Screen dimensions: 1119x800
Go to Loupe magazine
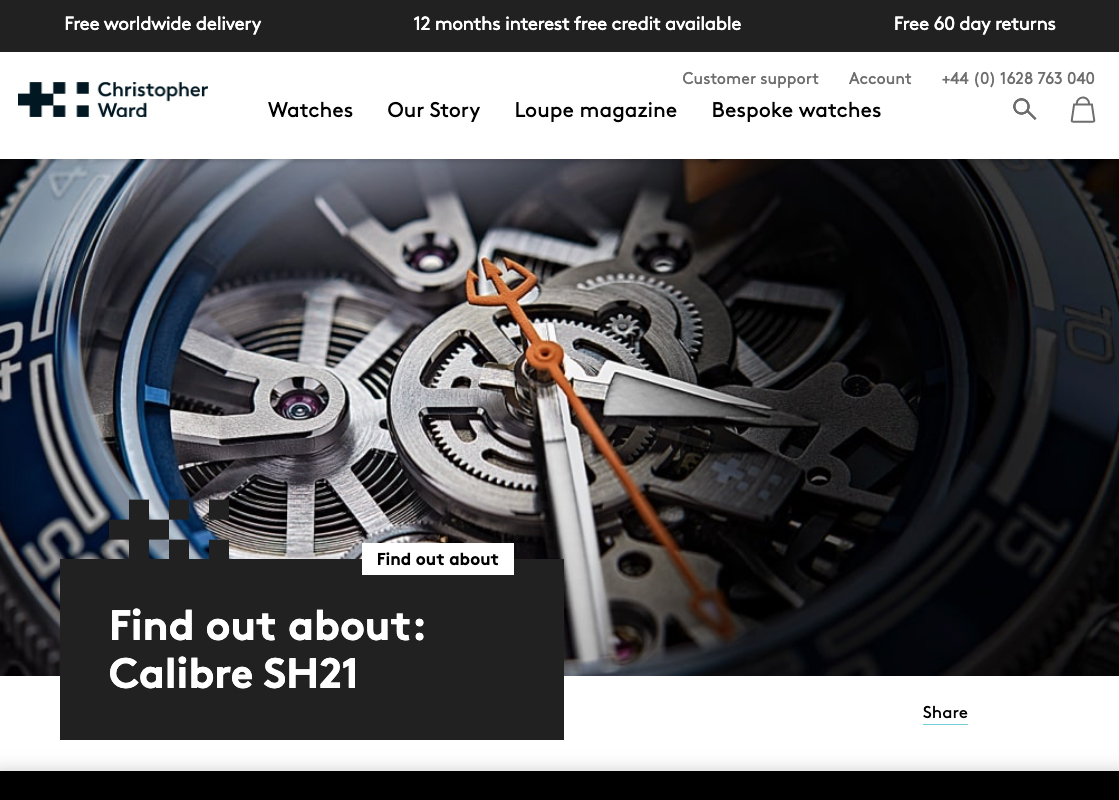pyautogui.click(x=596, y=110)
